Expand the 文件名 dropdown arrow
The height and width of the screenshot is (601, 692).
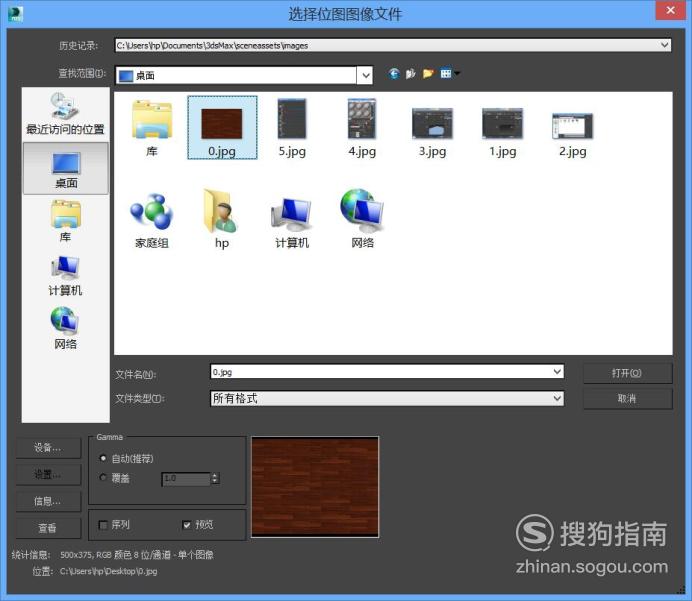pos(557,372)
